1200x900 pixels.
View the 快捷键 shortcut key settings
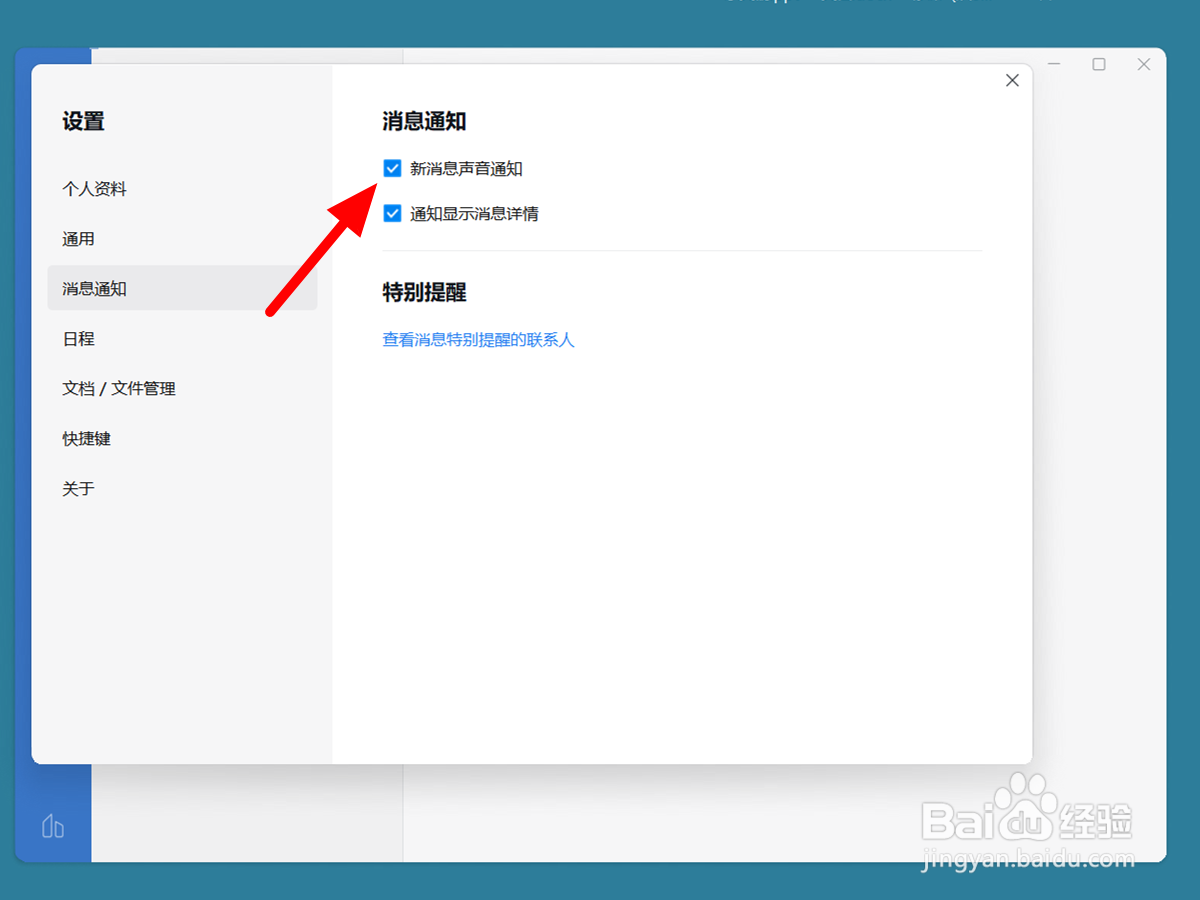pos(86,438)
